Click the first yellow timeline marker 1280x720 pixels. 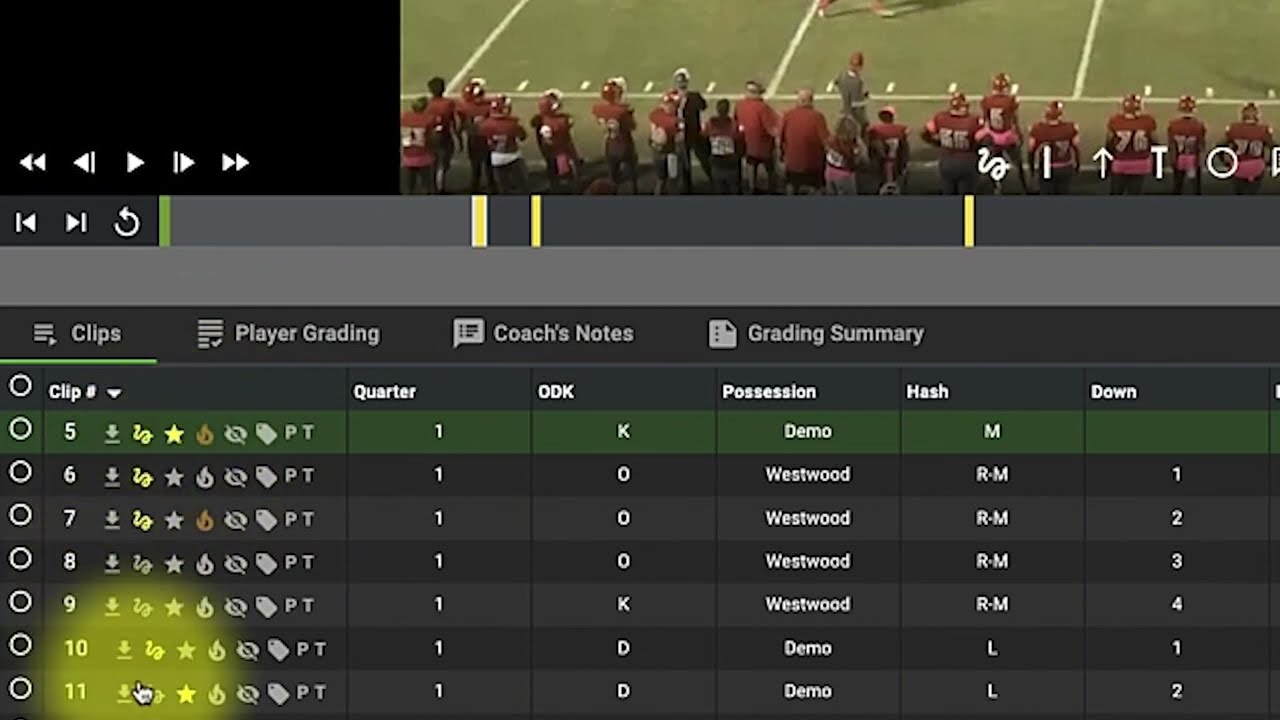click(479, 221)
